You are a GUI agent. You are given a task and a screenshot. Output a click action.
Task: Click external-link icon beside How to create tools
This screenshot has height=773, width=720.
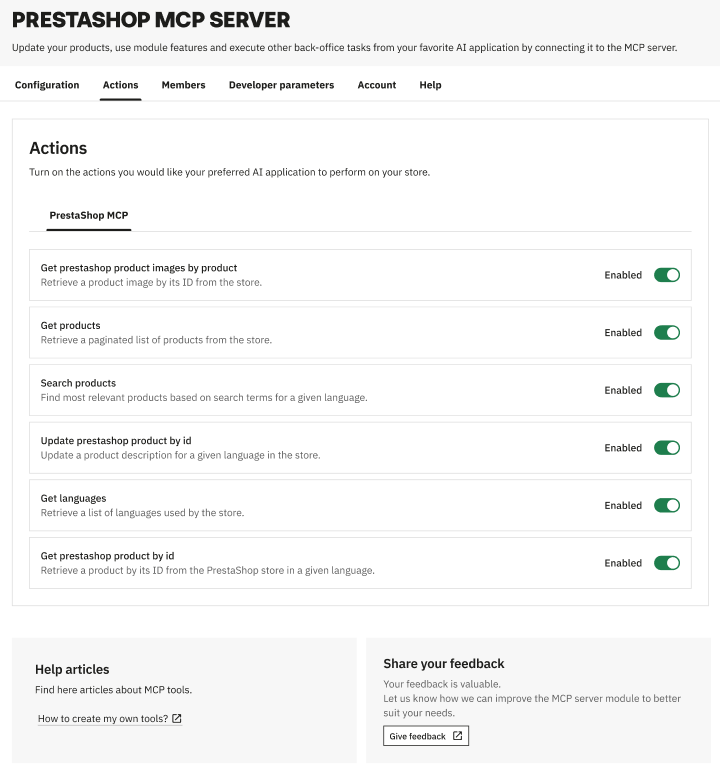point(177,718)
